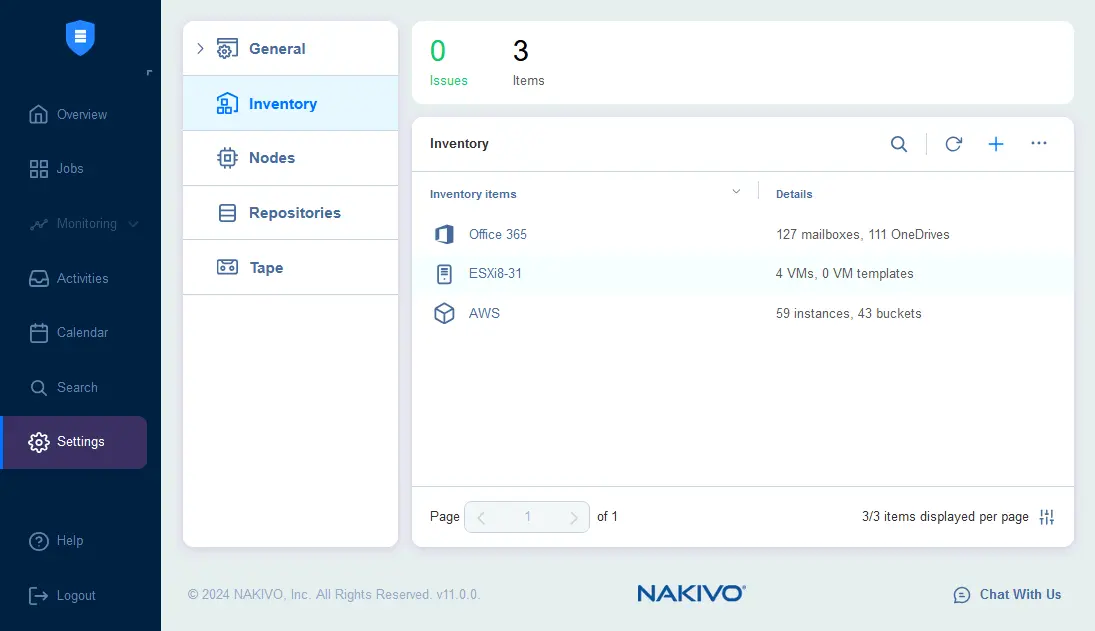Click '59 instances, 43 buckets' details
The image size is (1095, 631).
848,313
